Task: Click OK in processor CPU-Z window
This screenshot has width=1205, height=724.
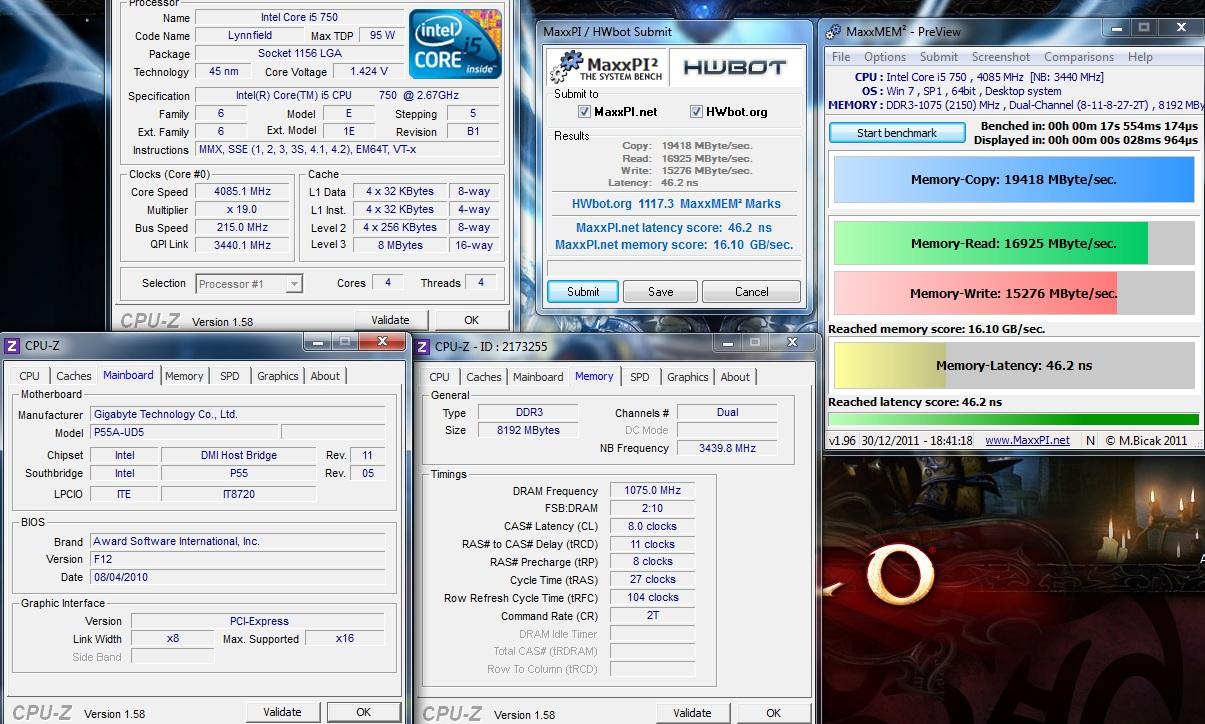Action: pyautogui.click(x=471, y=320)
